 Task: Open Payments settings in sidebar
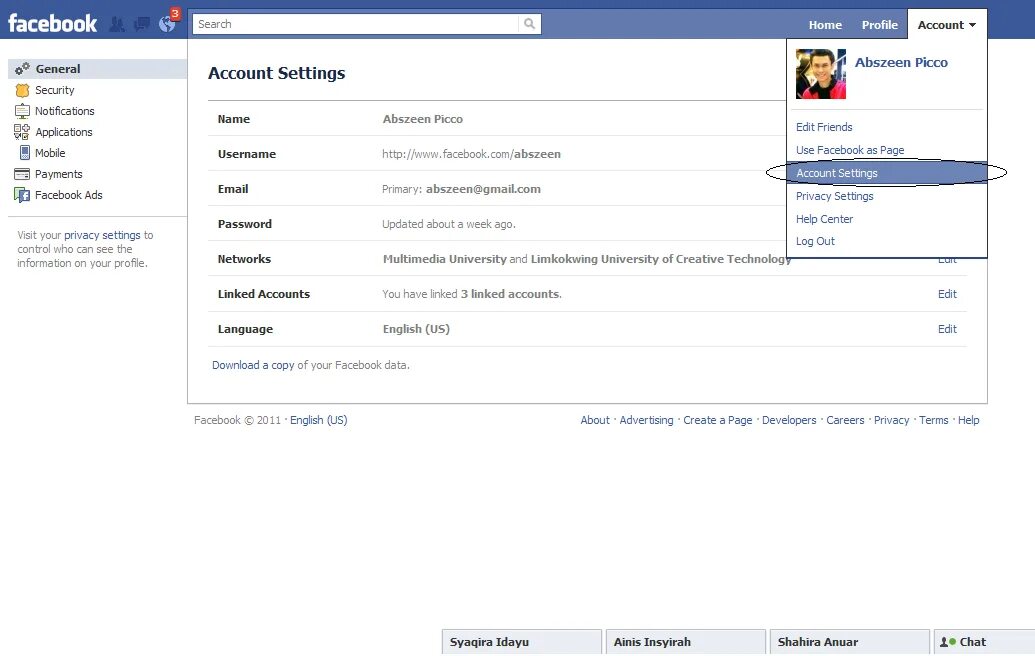pos(59,174)
